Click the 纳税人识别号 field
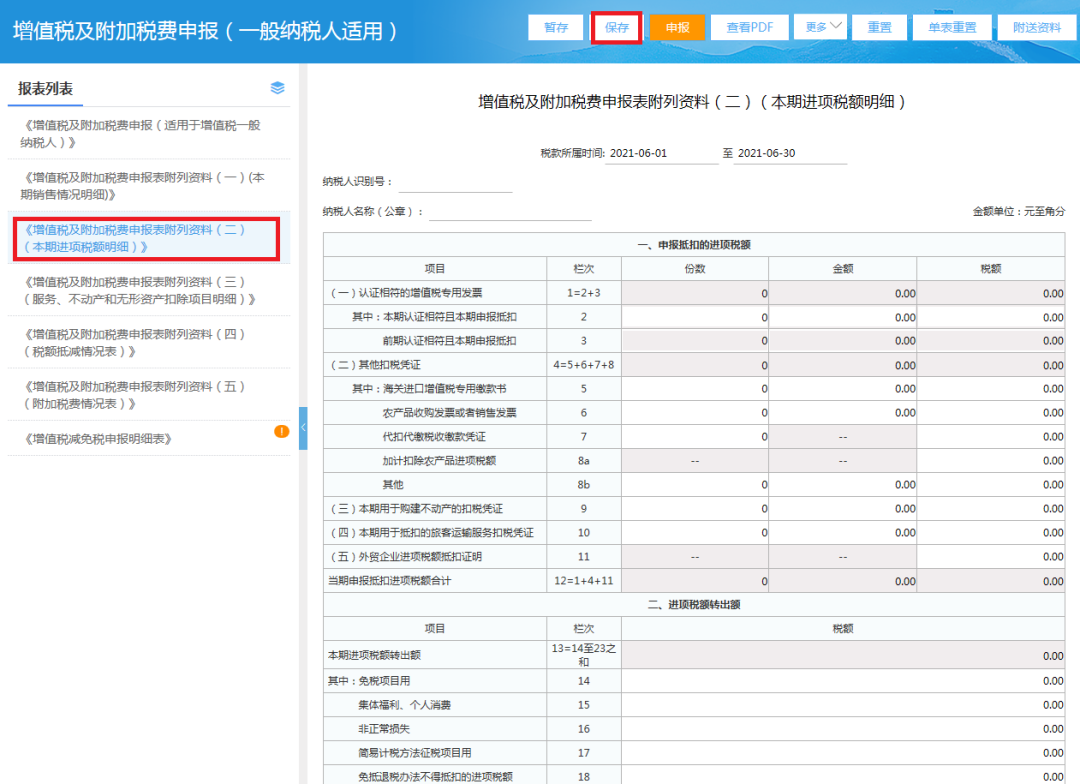Screen dimensions: 1080x784 tap(455, 181)
